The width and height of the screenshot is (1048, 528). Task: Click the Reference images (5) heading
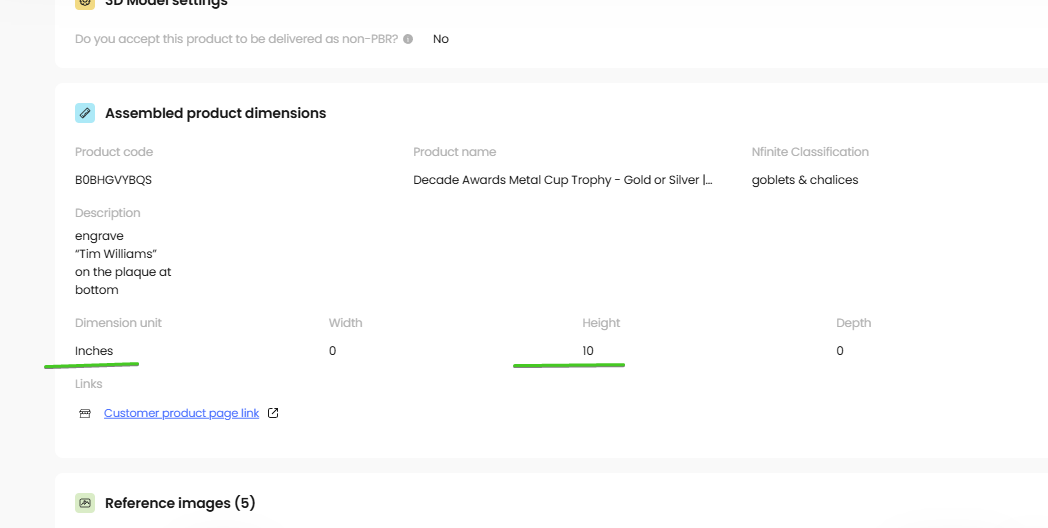[180, 503]
